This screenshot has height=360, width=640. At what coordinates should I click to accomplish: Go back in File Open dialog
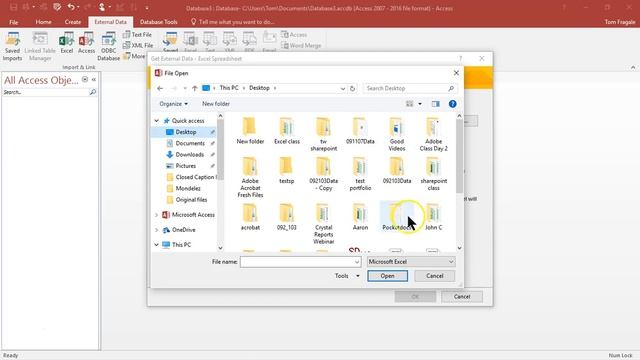160,88
